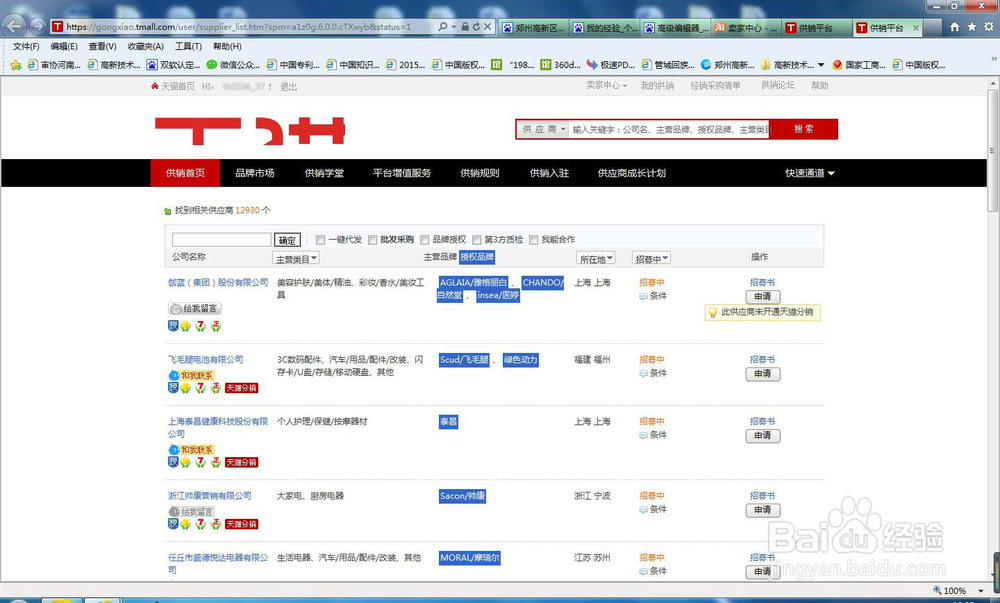The width and height of the screenshot is (1000, 603).
Task: Click the 100% zoom level in status bar
Action: click(x=955, y=591)
